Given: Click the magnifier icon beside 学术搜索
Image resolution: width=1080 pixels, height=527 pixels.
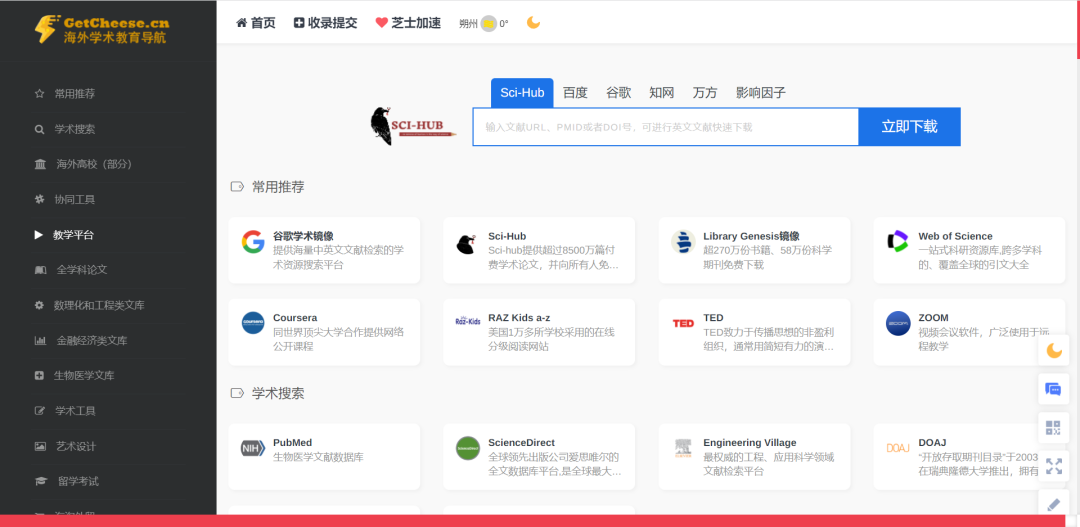Looking at the screenshot, I should pyautogui.click(x=39, y=130).
